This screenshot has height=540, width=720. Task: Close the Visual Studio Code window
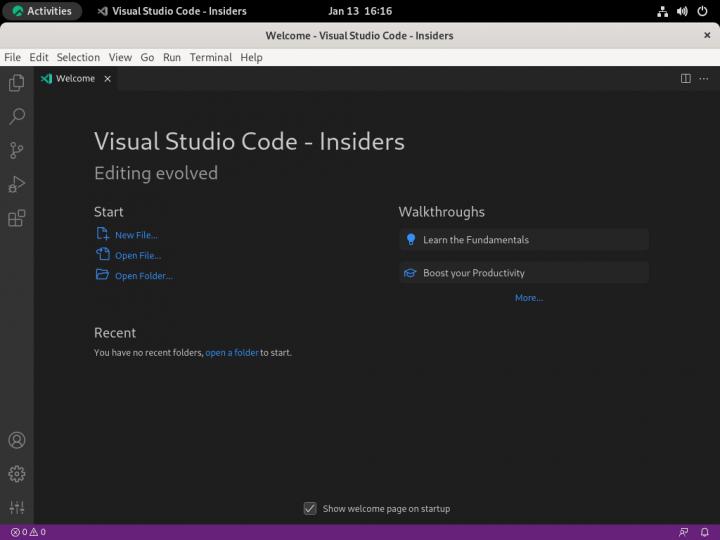point(707,35)
